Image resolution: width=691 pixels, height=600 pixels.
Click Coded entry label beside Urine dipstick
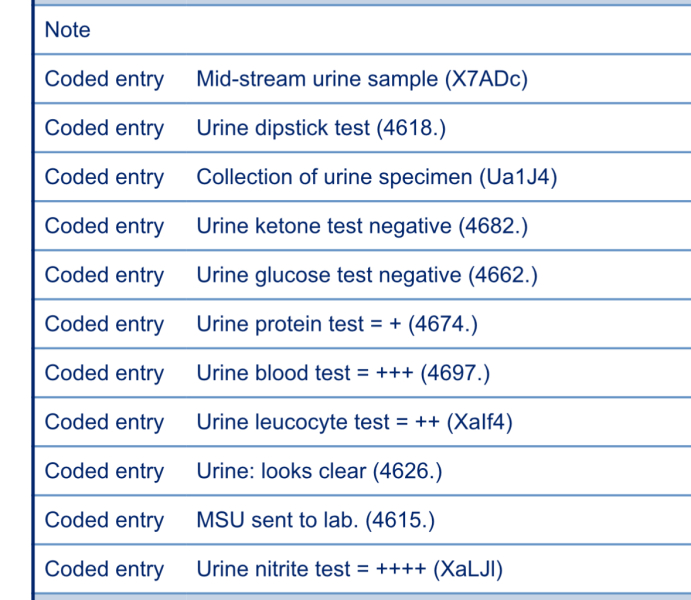(104, 128)
